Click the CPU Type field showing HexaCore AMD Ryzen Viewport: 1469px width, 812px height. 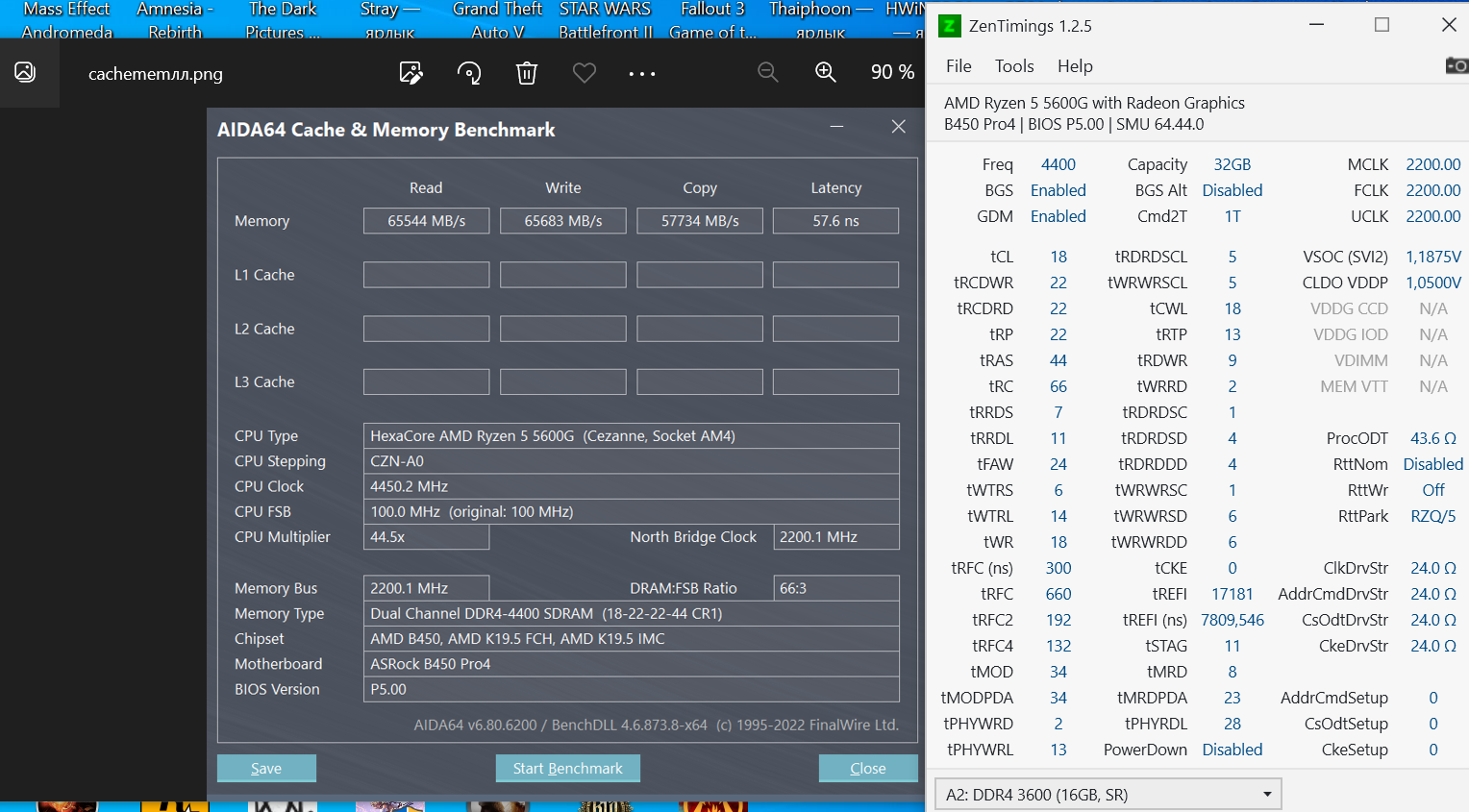pyautogui.click(x=632, y=436)
